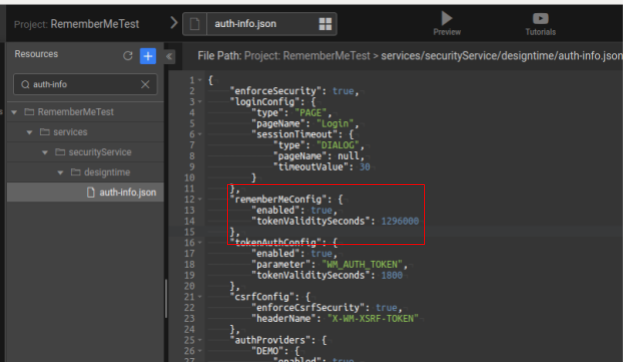Click the search magnifier icon
Viewport: 623px width, 362px height.
coord(25,84)
